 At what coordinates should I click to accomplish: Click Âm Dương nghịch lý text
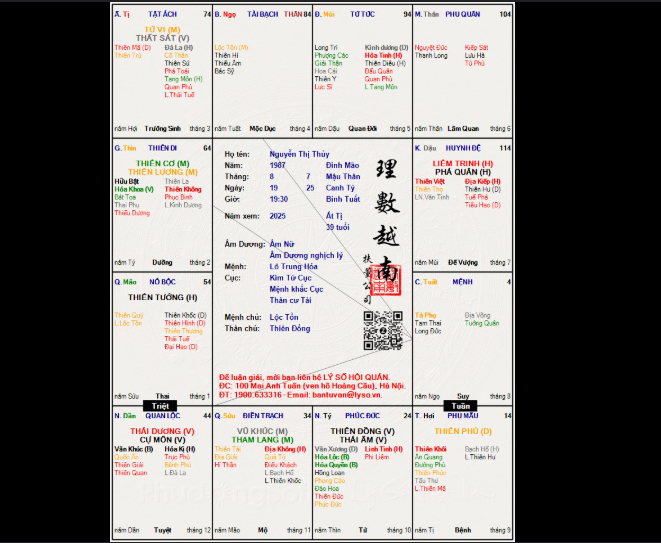click(x=306, y=255)
